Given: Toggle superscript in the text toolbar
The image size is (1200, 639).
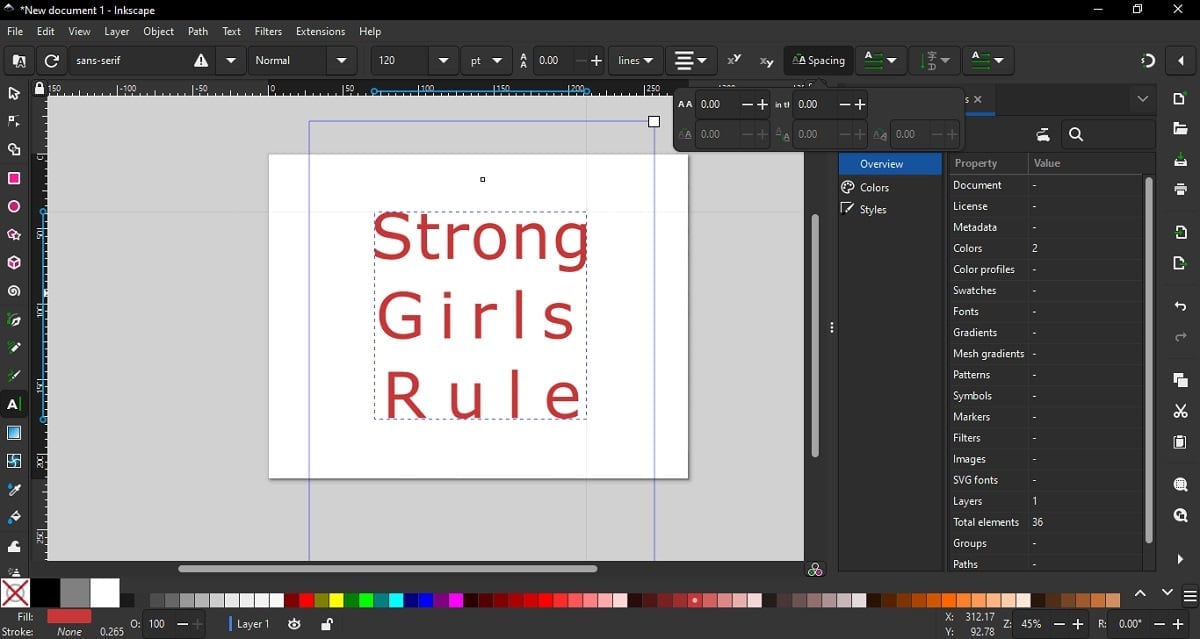Looking at the screenshot, I should [734, 60].
